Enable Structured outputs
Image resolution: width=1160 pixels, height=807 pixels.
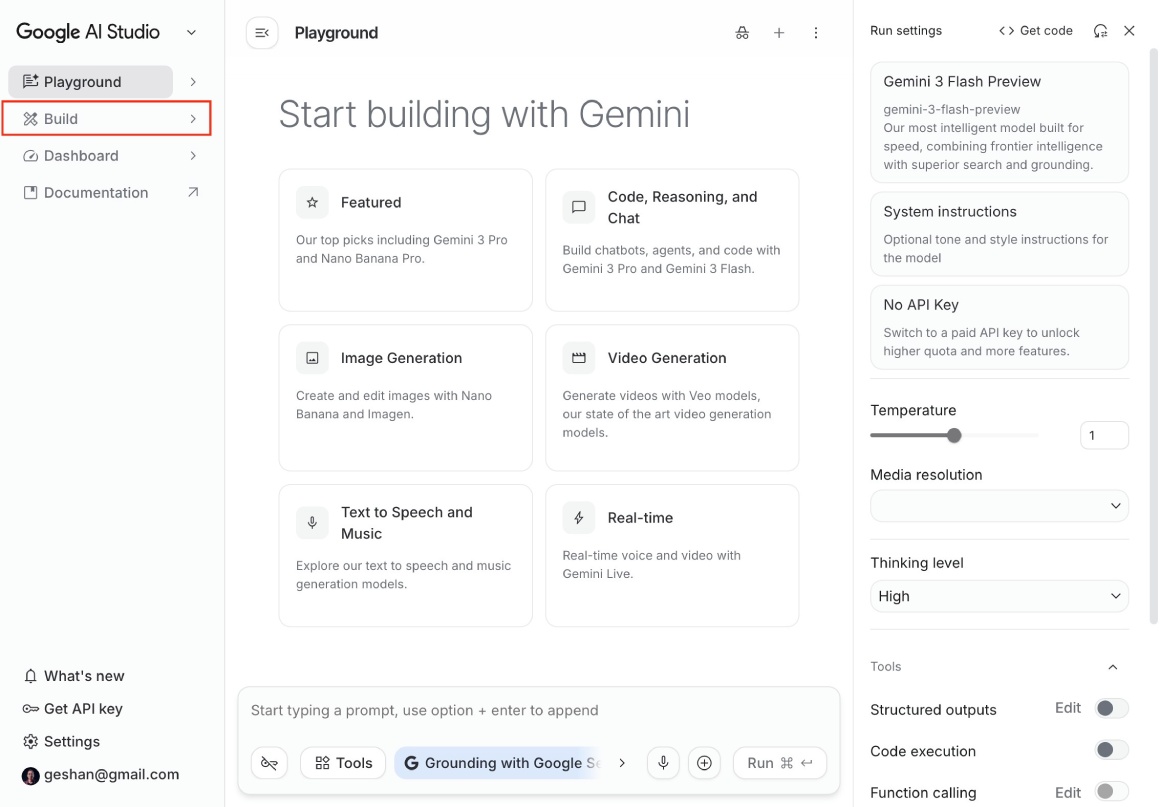1111,708
